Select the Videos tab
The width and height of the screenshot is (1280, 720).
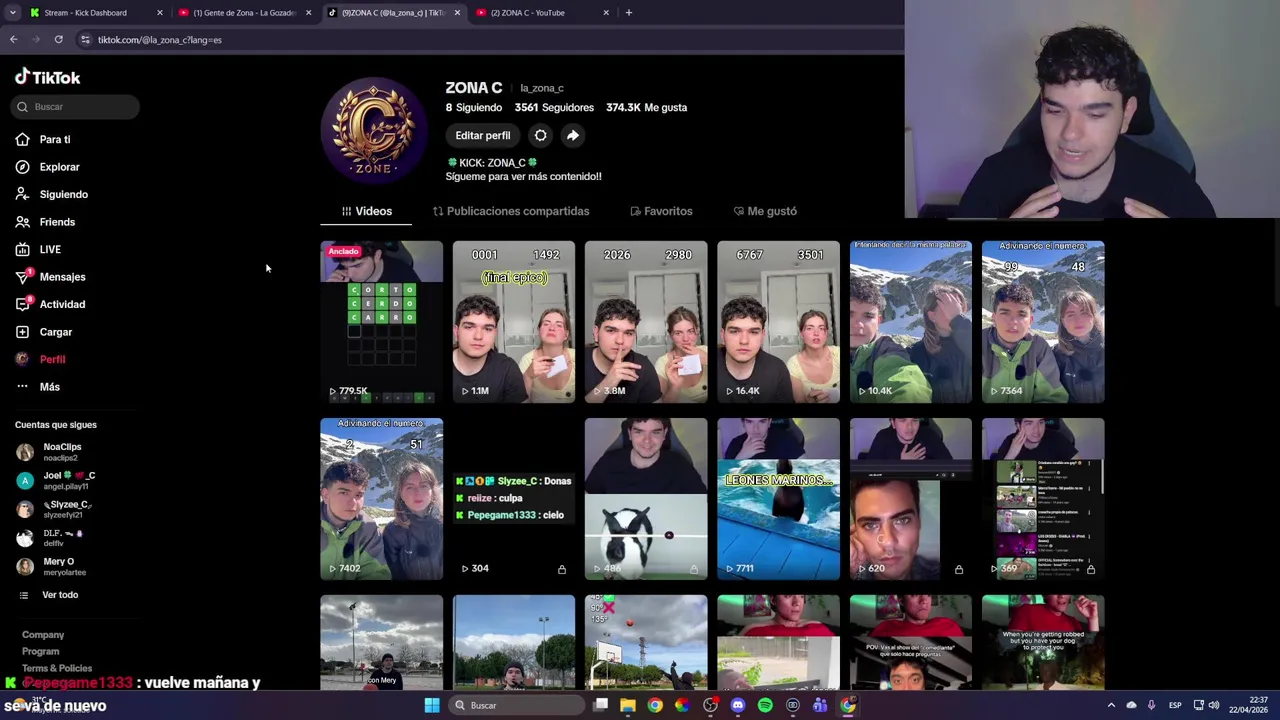(x=366, y=211)
